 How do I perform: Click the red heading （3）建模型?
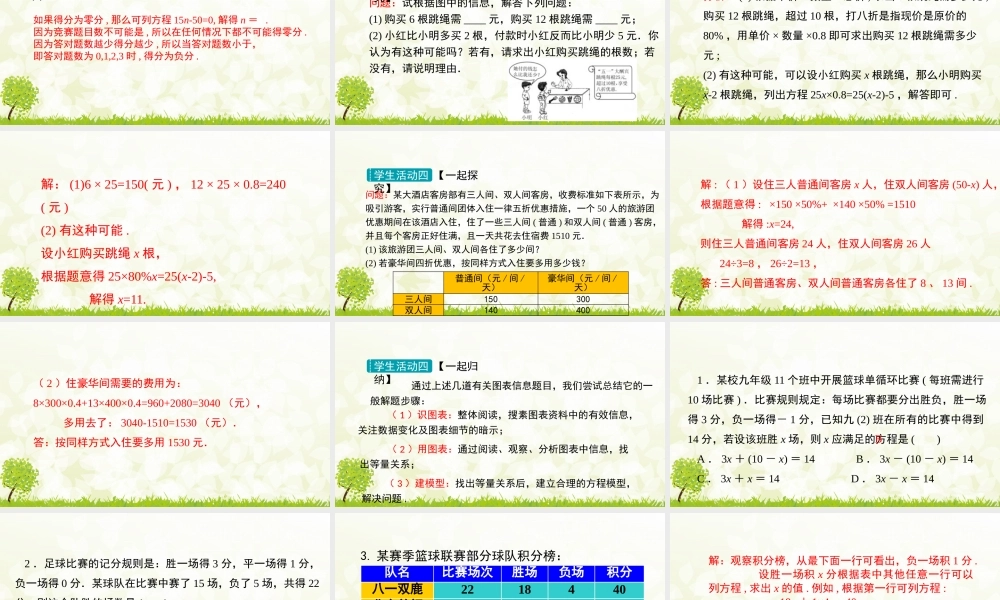click(418, 483)
